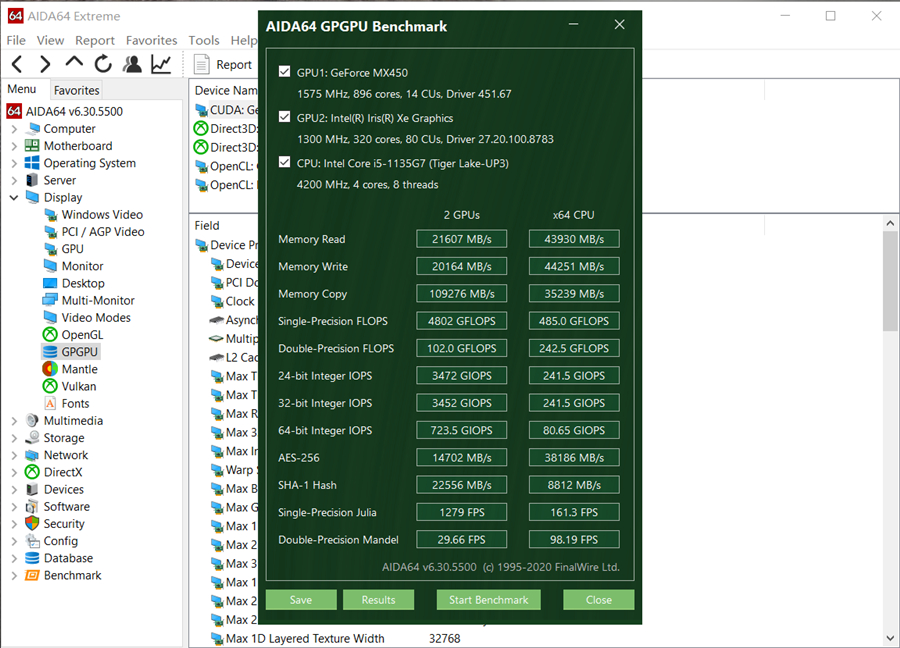Screen dimensions: 900x648
Task: Toggle the CPU Intel Core i5-1135G7 checkbox
Action: [x=285, y=162]
